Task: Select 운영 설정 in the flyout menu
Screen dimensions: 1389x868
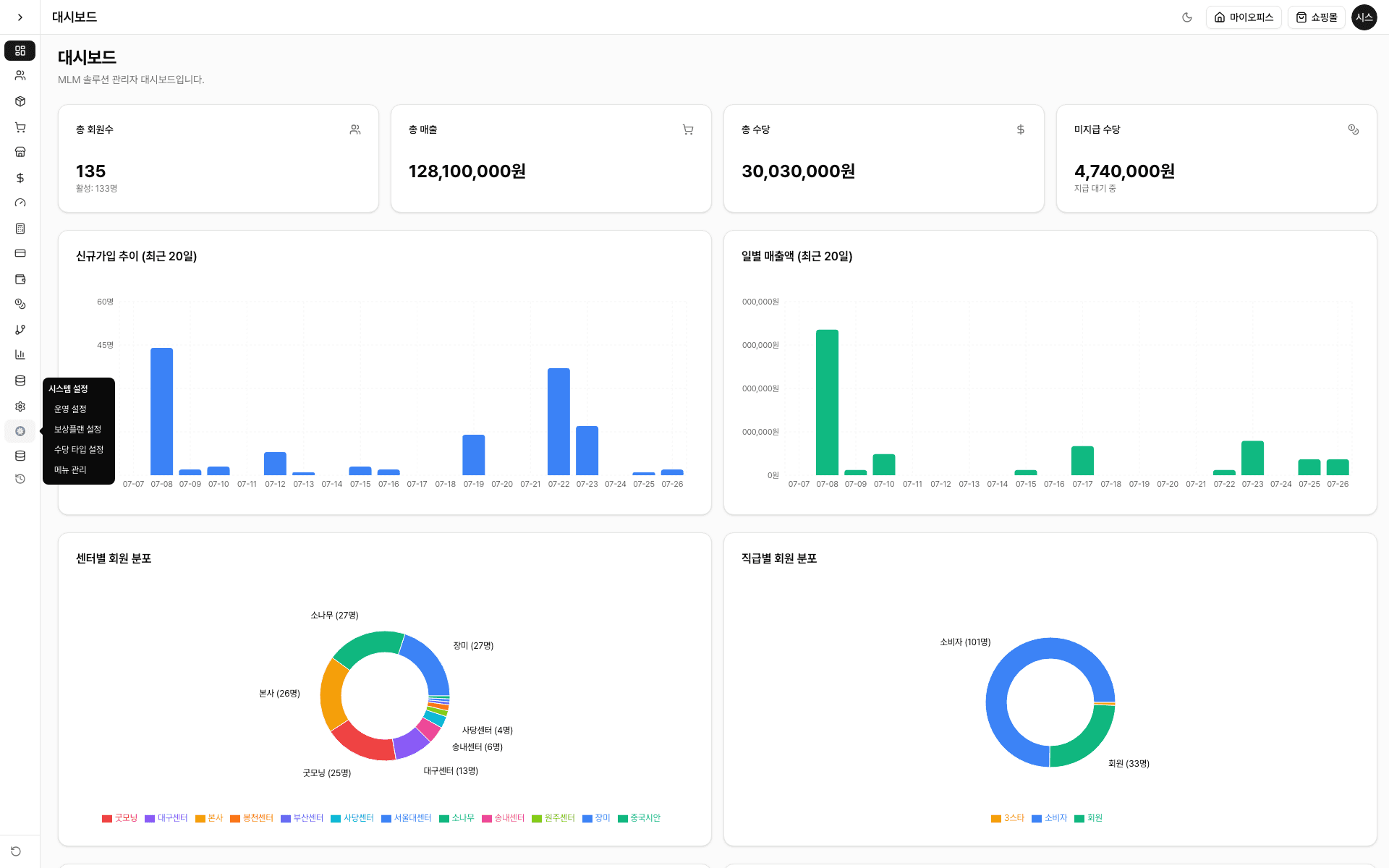Action: 70,409
